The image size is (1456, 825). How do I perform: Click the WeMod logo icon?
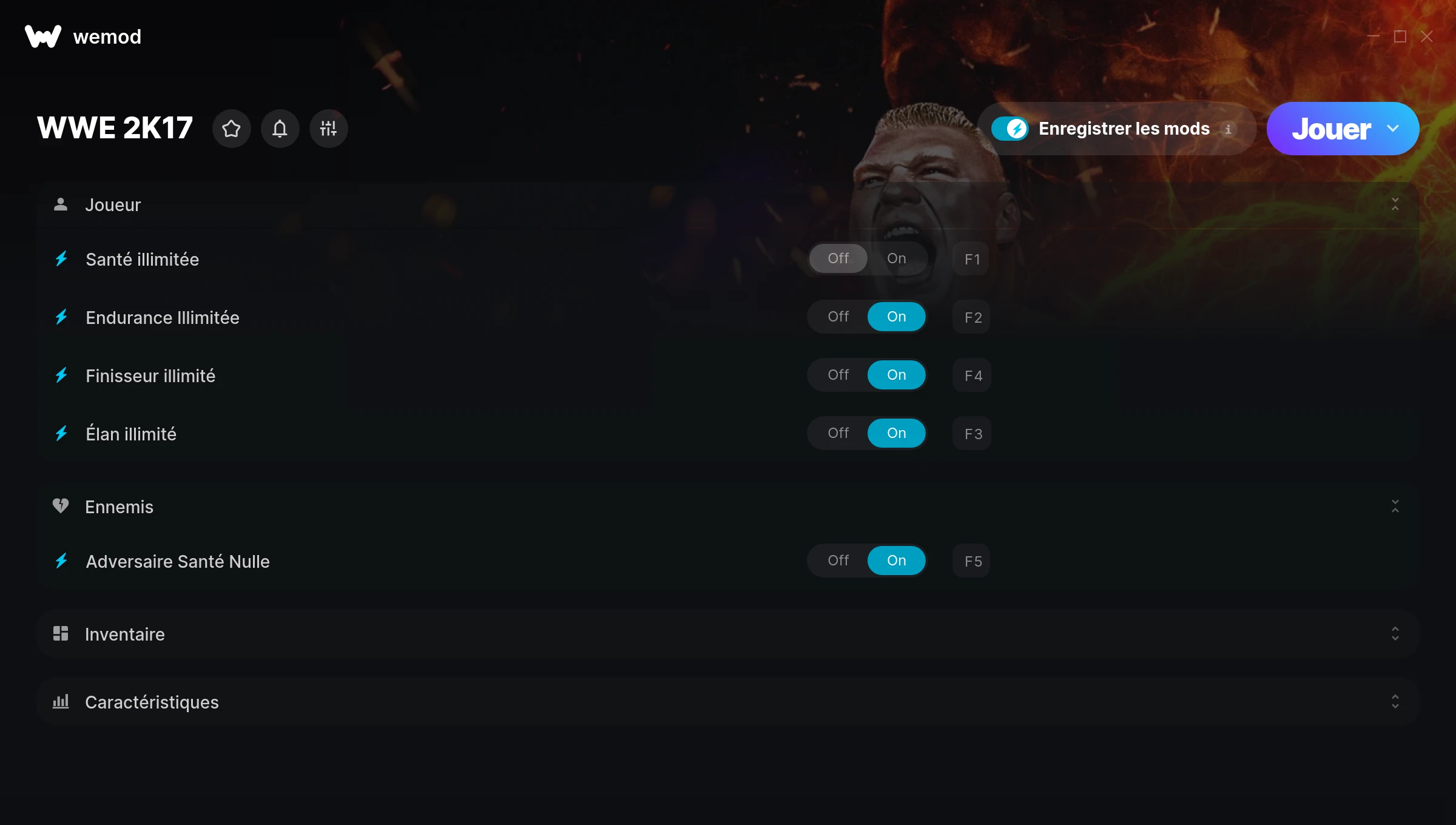43,36
